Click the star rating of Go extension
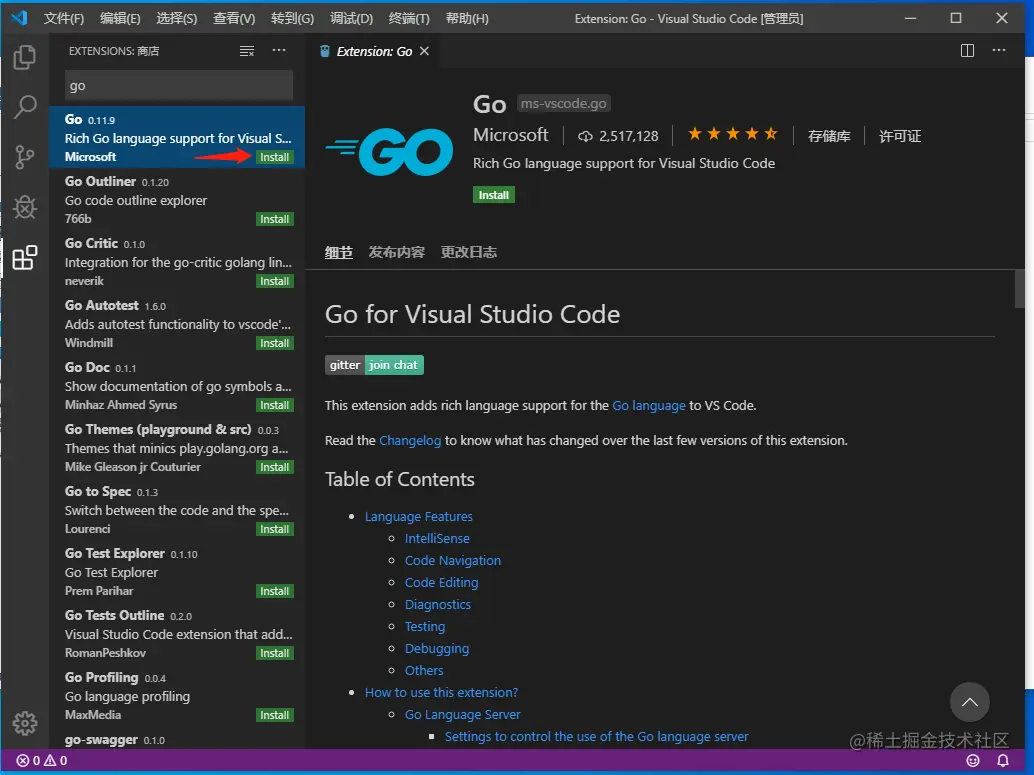The width and height of the screenshot is (1034, 775). [732, 135]
